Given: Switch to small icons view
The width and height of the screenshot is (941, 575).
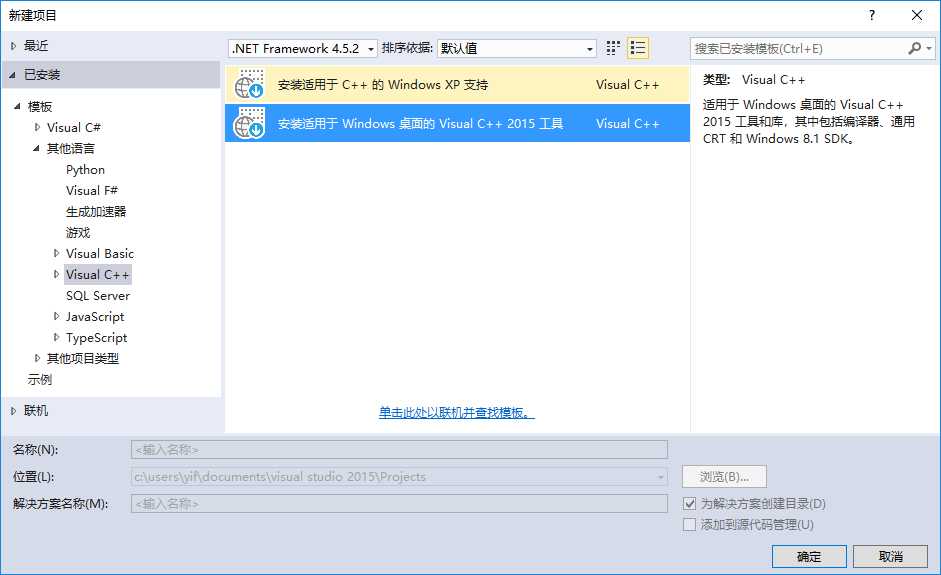Looking at the screenshot, I should point(613,48).
